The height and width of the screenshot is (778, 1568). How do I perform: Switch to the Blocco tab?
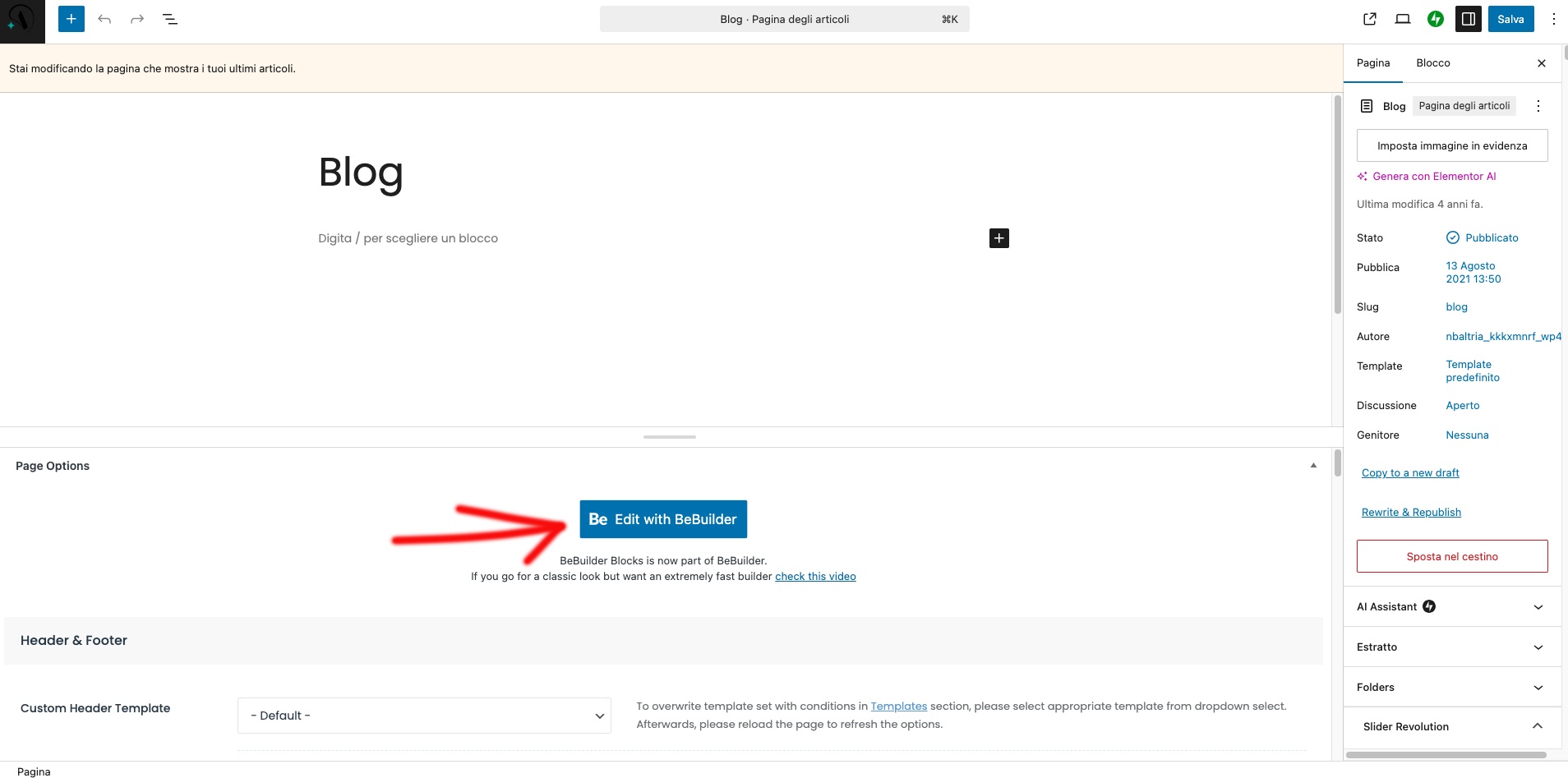(1432, 63)
